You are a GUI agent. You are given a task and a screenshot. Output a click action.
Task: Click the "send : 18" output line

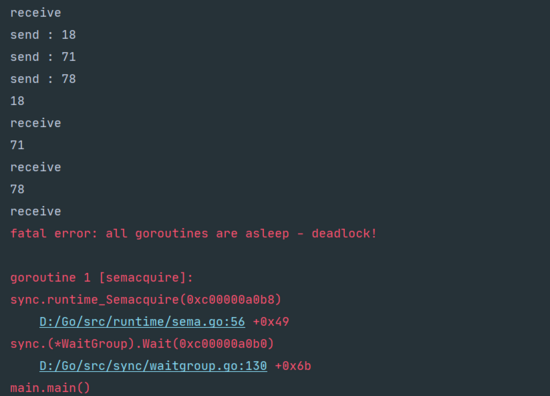tap(43, 35)
